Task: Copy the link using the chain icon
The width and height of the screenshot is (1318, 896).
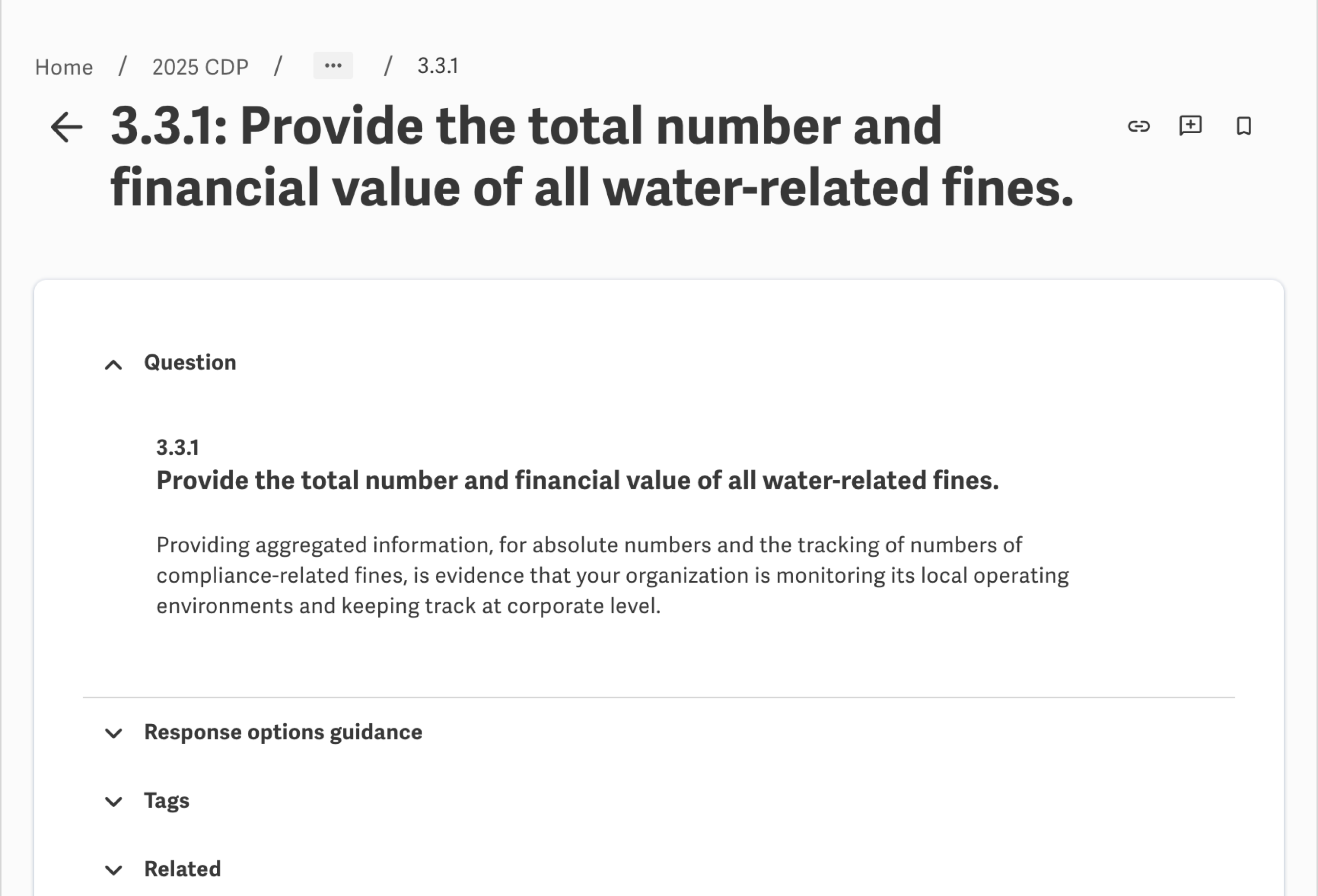Action: tap(1138, 126)
